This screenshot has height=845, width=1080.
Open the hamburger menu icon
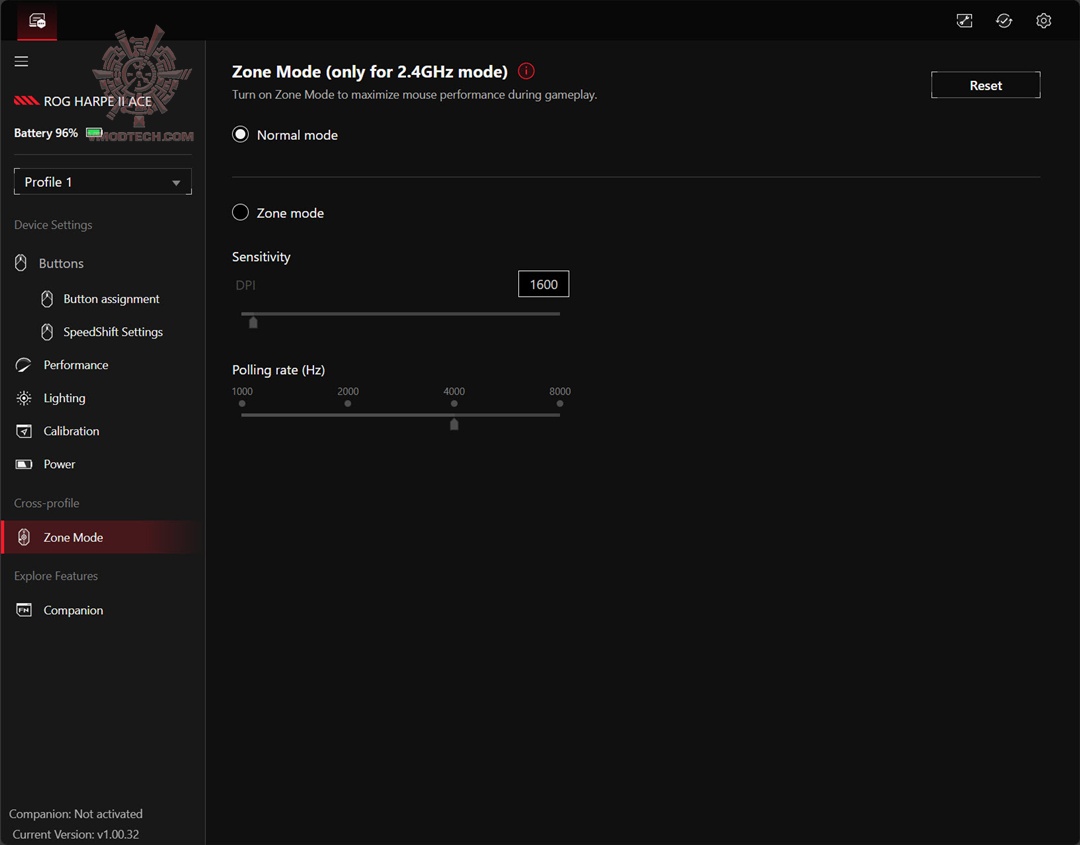coord(21,61)
